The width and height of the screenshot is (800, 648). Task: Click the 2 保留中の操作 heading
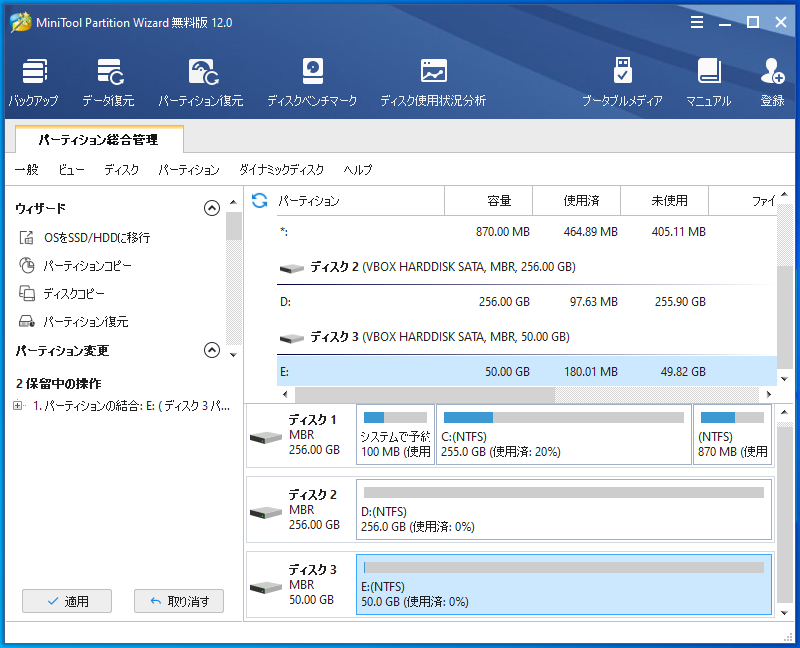(x=59, y=383)
